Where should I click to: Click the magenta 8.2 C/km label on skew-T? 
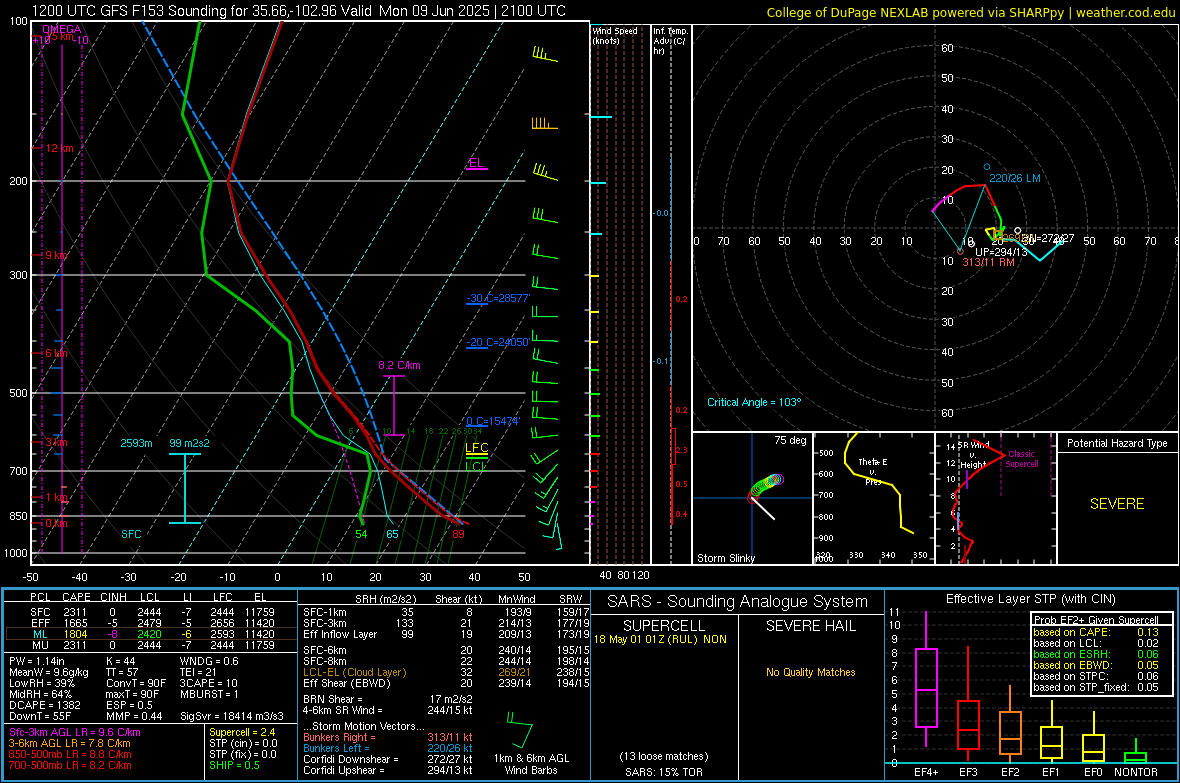pyautogui.click(x=399, y=365)
